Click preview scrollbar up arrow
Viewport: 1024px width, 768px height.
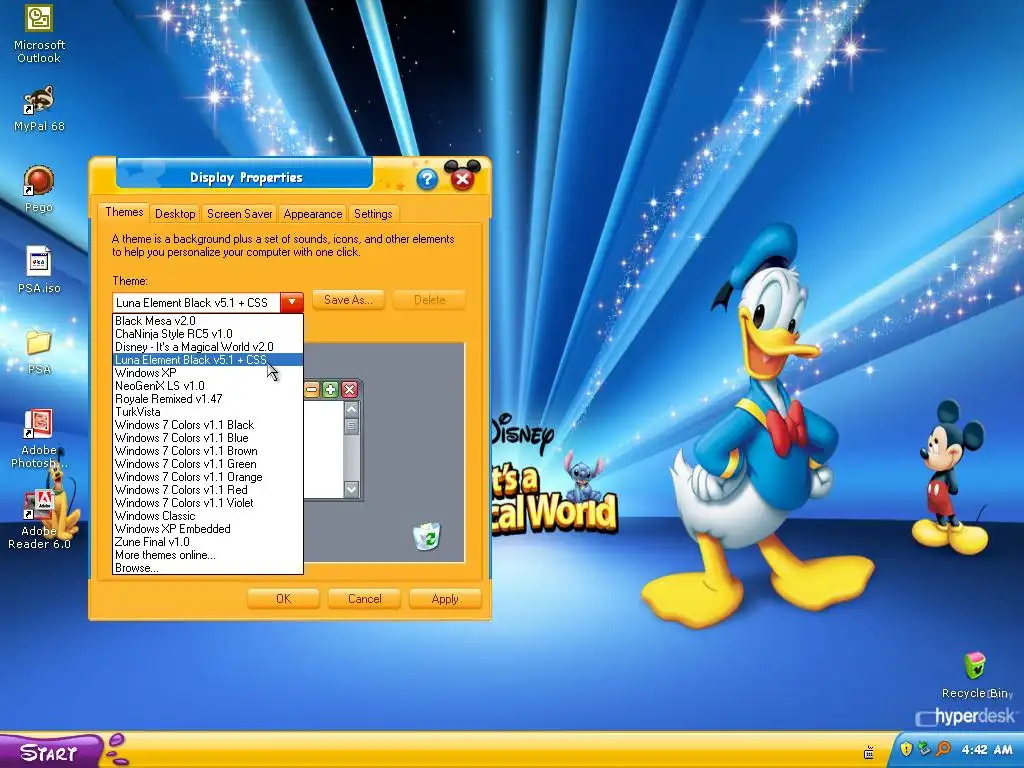[x=351, y=409]
